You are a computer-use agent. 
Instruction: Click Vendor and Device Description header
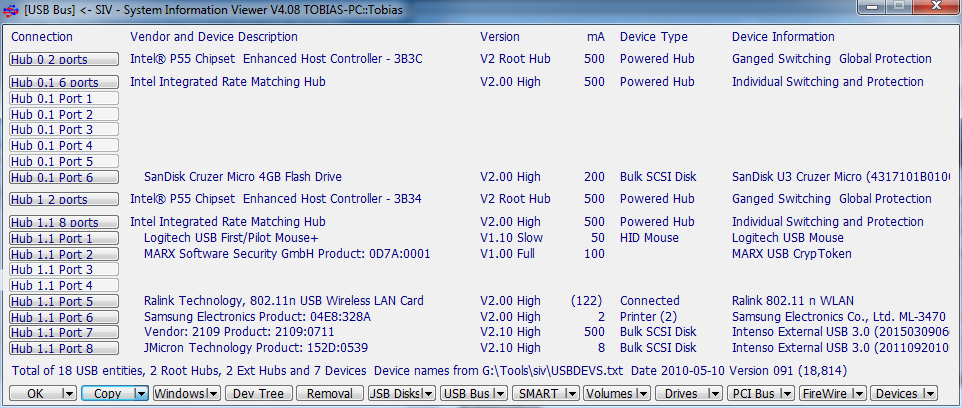[x=214, y=37]
